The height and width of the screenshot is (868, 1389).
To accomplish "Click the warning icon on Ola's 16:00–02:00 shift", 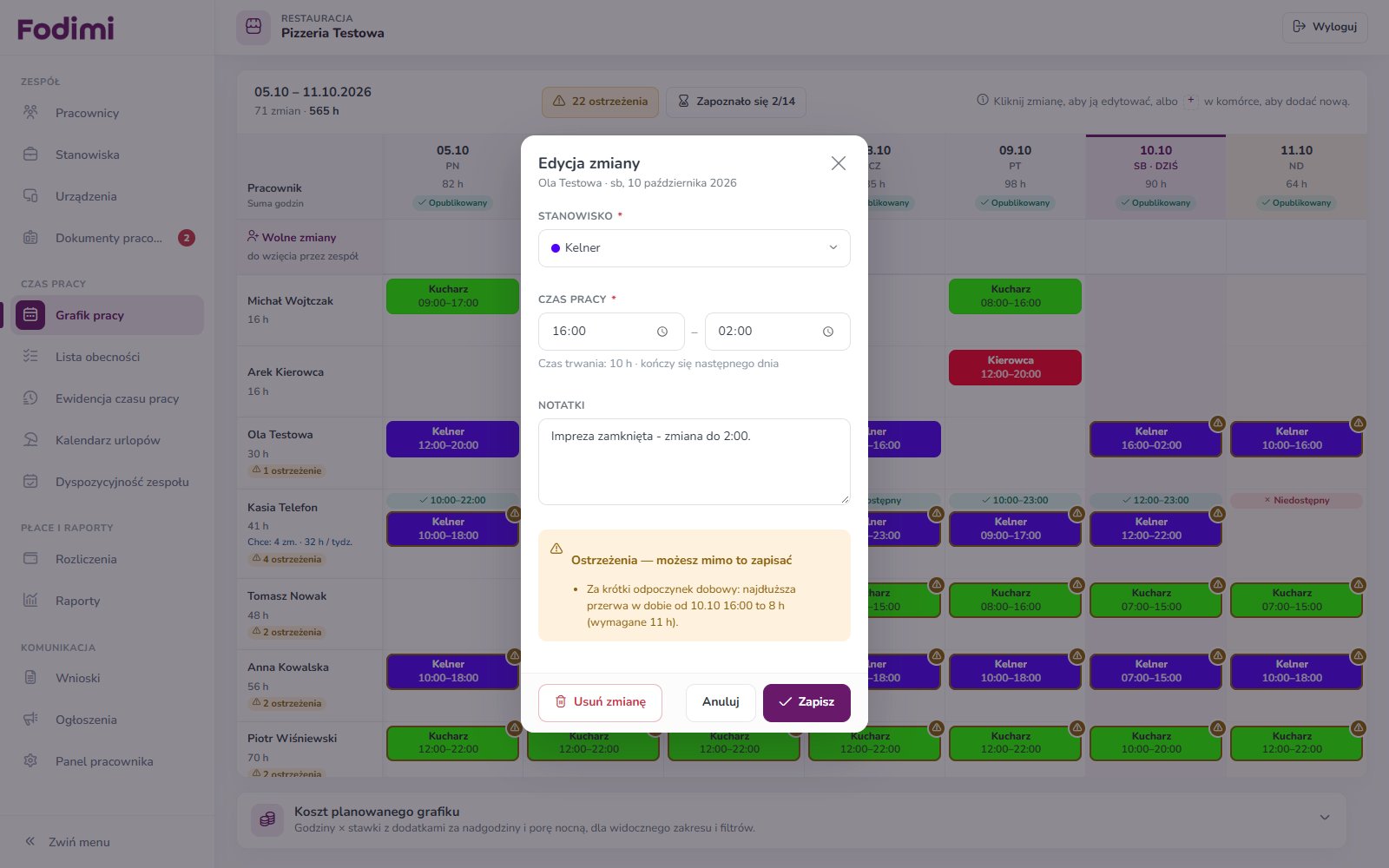I will [x=1218, y=424].
